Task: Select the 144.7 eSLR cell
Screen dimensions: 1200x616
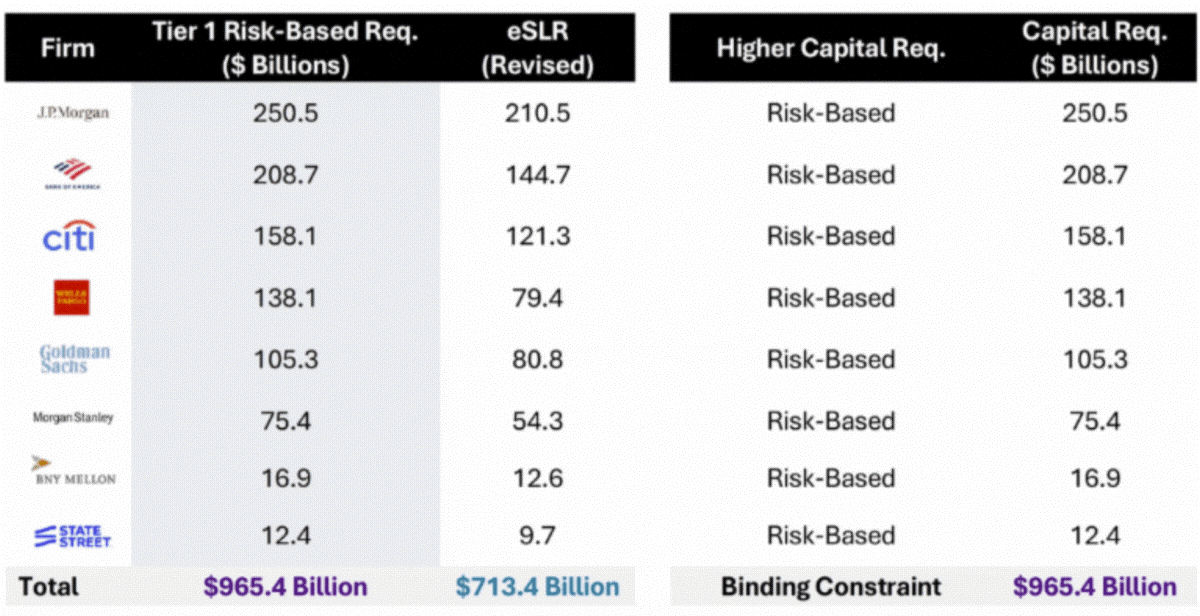Action: click(x=538, y=175)
